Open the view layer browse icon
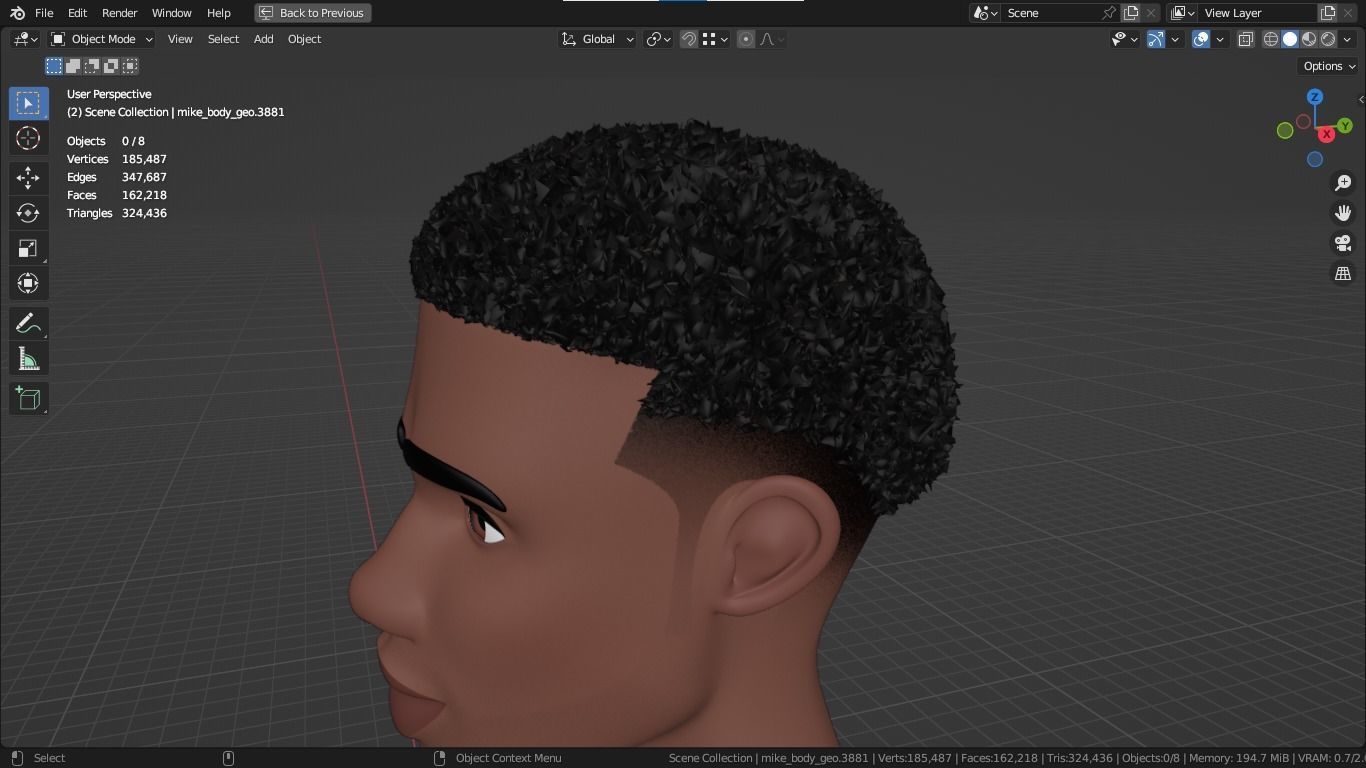This screenshot has width=1366, height=768. [1183, 13]
